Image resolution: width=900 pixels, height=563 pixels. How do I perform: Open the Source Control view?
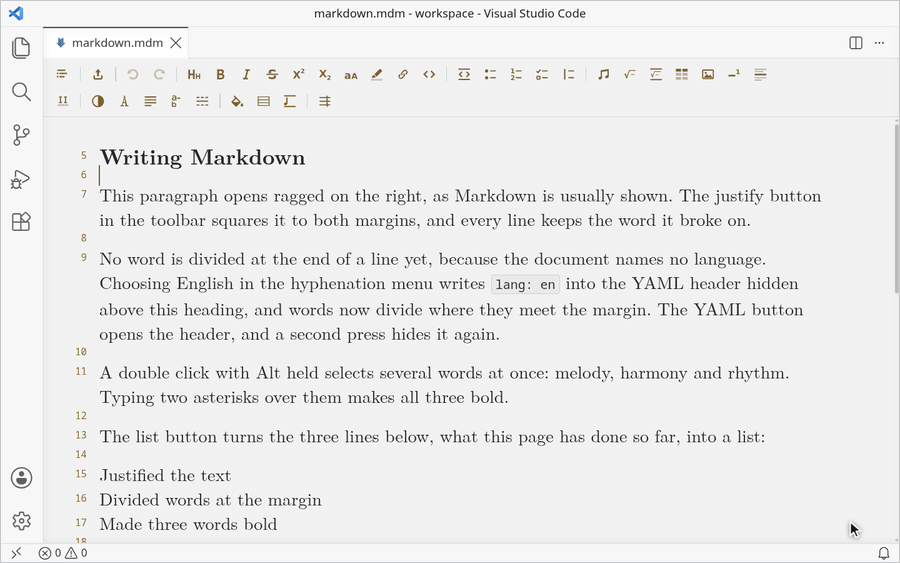(21, 135)
